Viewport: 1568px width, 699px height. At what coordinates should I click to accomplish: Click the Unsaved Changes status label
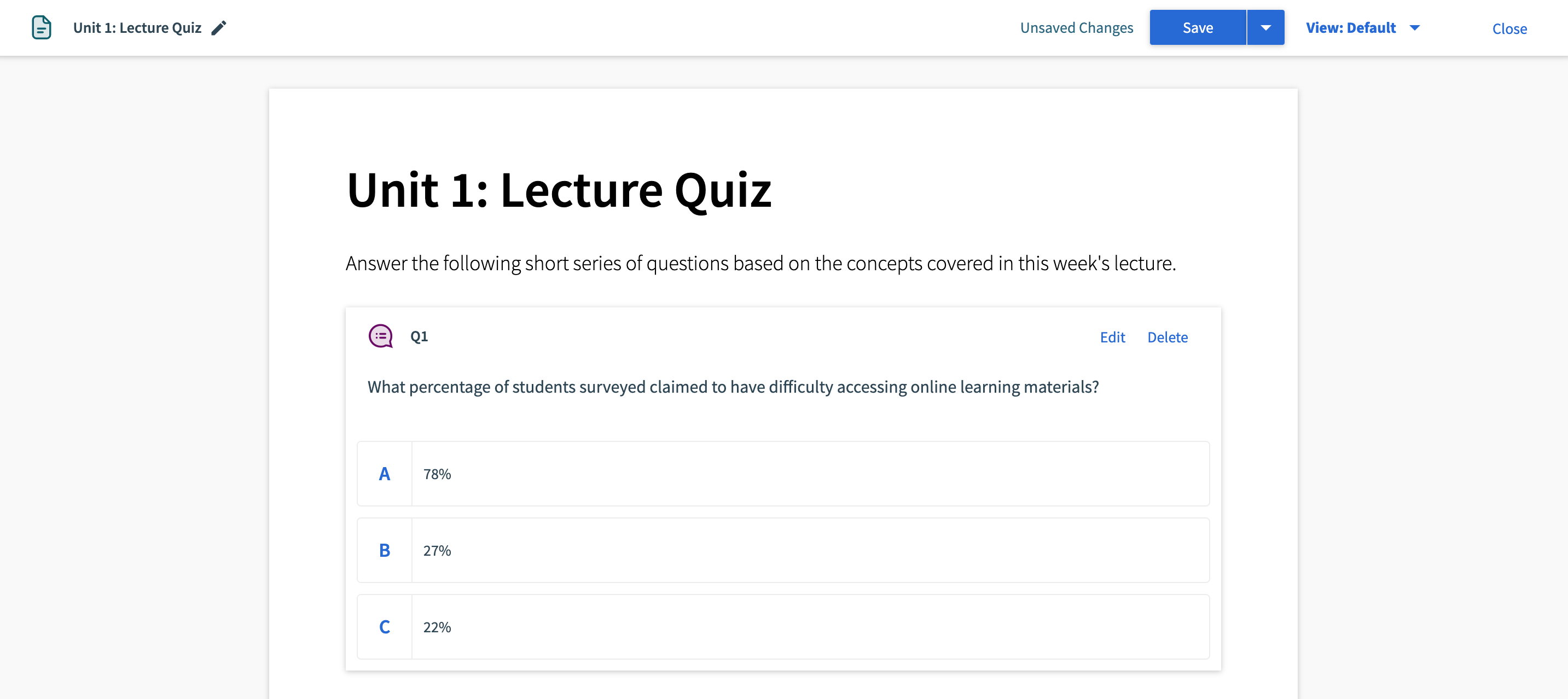tap(1077, 27)
